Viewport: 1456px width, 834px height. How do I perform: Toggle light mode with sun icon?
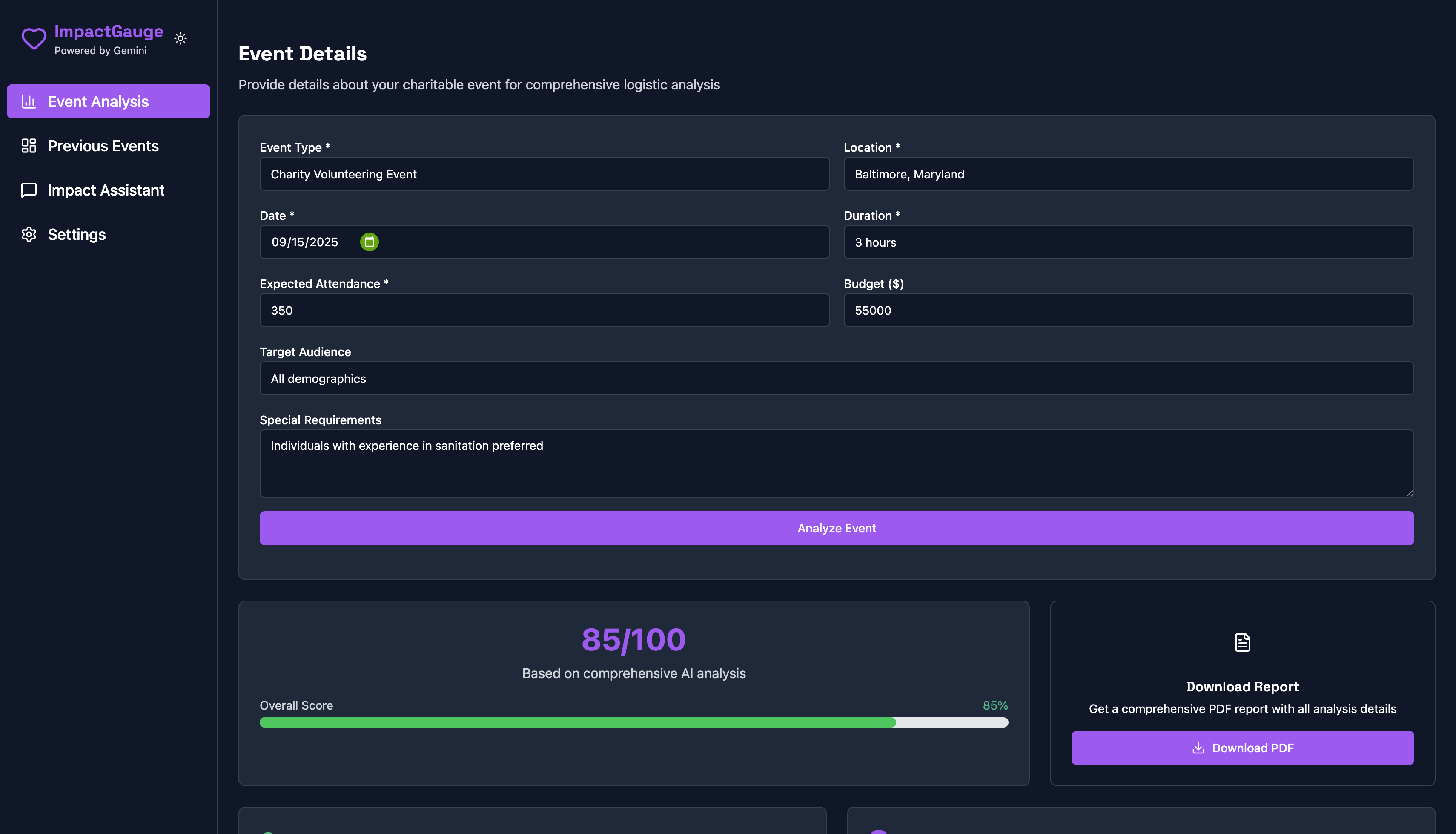(180, 38)
